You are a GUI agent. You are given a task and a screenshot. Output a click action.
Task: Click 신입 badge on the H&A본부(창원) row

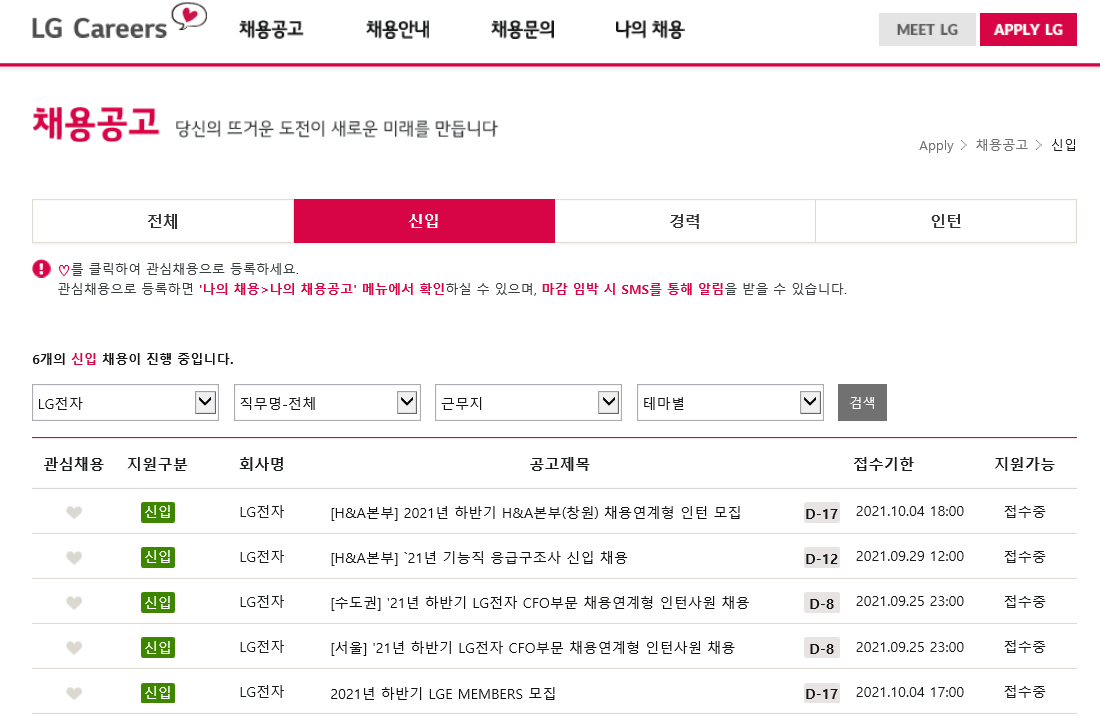[158, 512]
